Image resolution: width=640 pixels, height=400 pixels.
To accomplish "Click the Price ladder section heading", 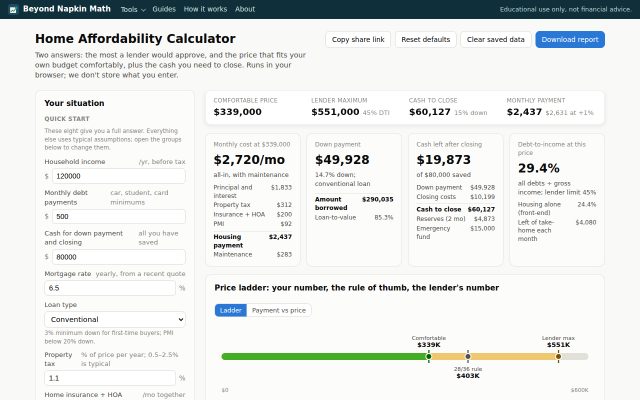I will tap(357, 288).
